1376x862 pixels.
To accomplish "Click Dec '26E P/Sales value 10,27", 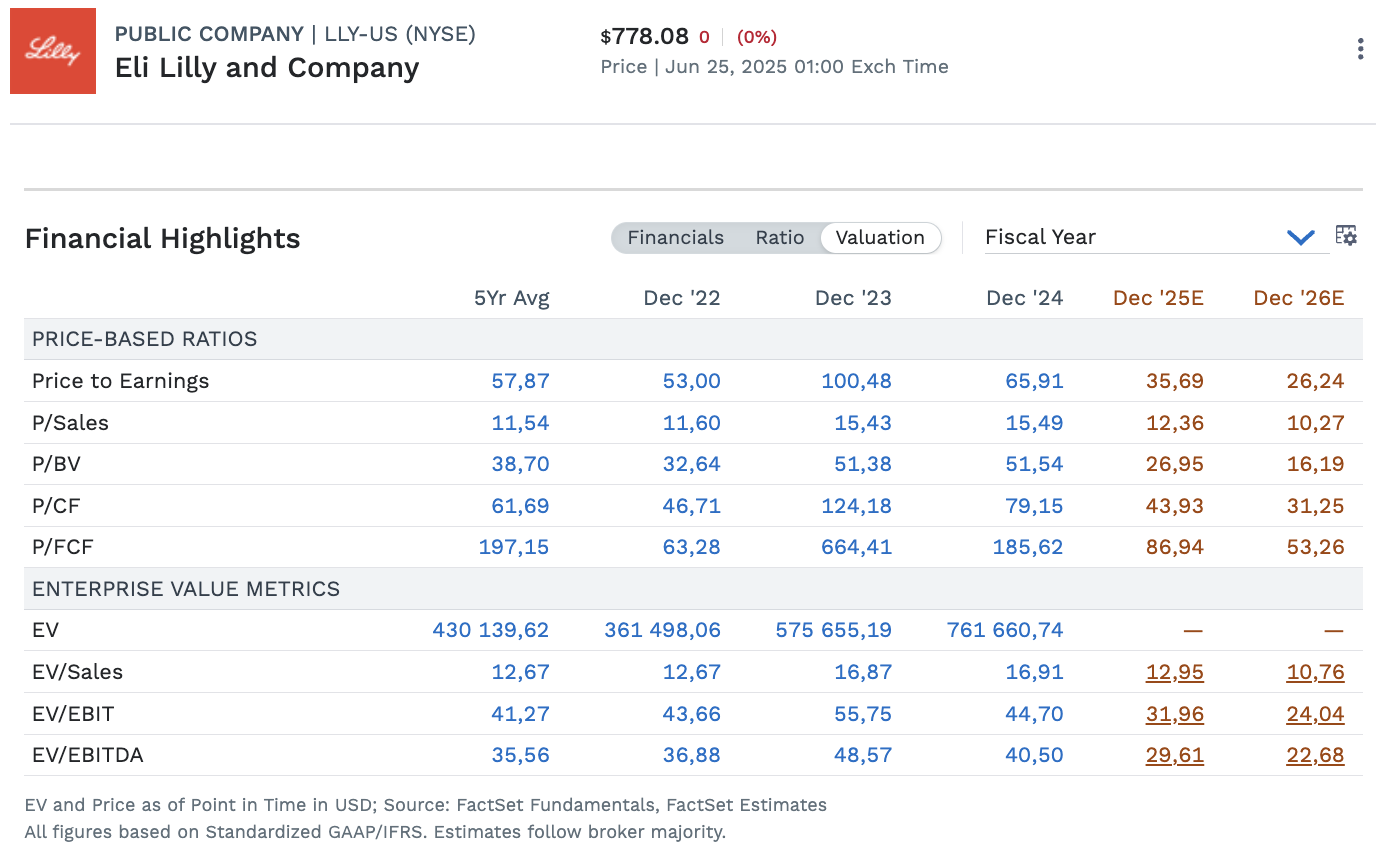I will [1315, 423].
